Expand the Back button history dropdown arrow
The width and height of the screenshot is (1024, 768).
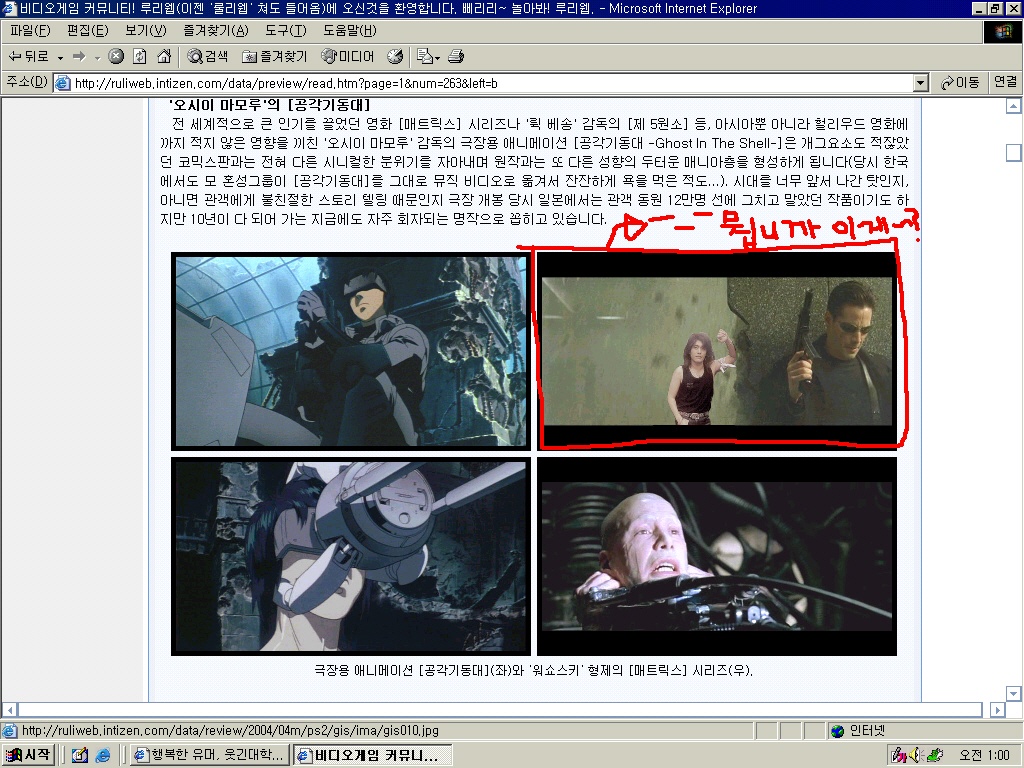[x=60, y=57]
